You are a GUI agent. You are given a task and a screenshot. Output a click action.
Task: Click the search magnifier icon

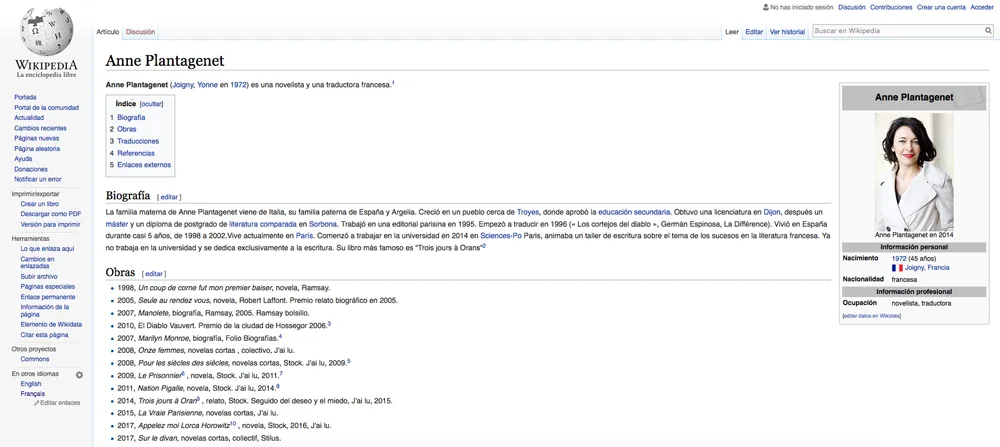click(x=988, y=31)
